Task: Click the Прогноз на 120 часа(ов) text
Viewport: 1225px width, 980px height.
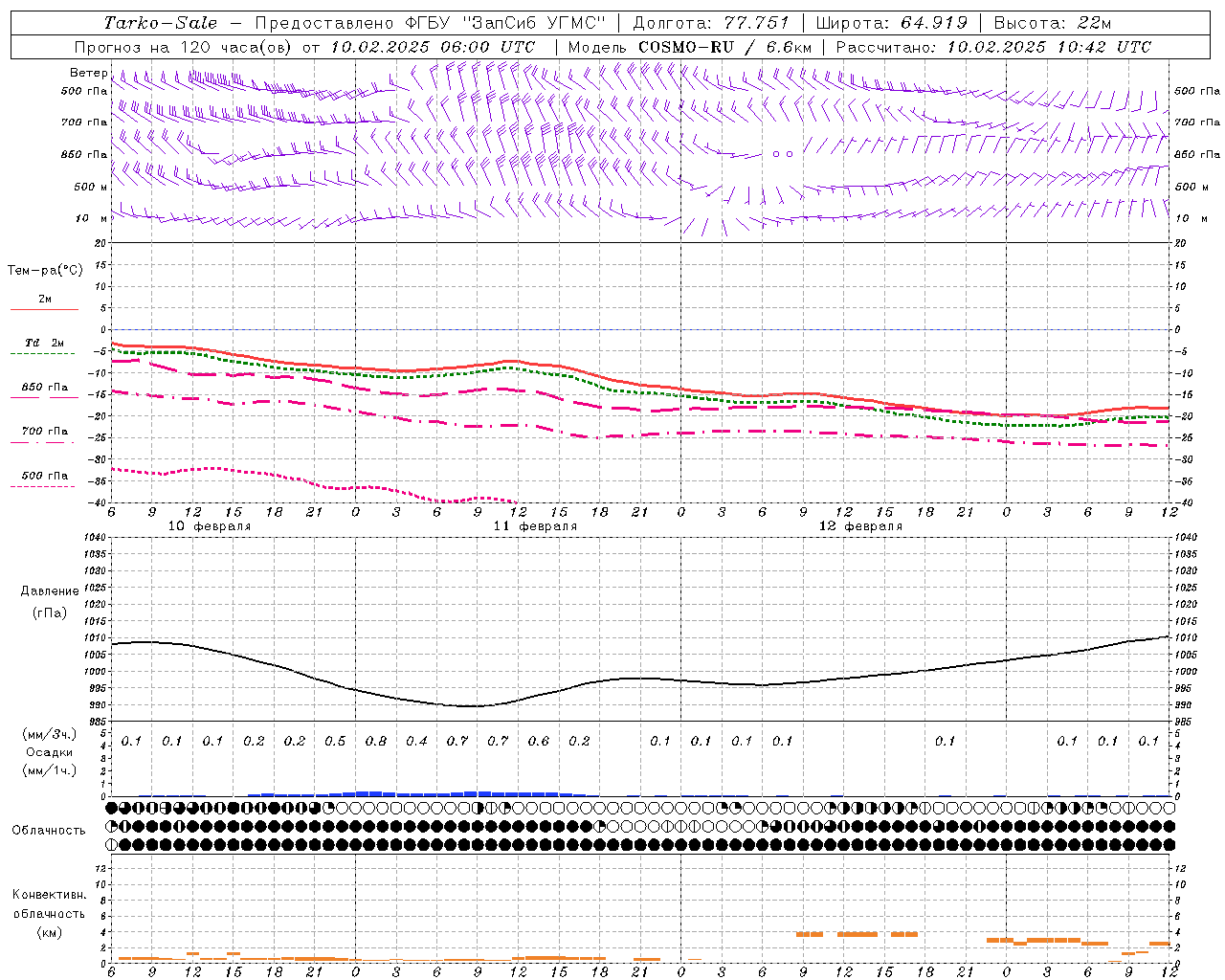Action: click(184, 47)
